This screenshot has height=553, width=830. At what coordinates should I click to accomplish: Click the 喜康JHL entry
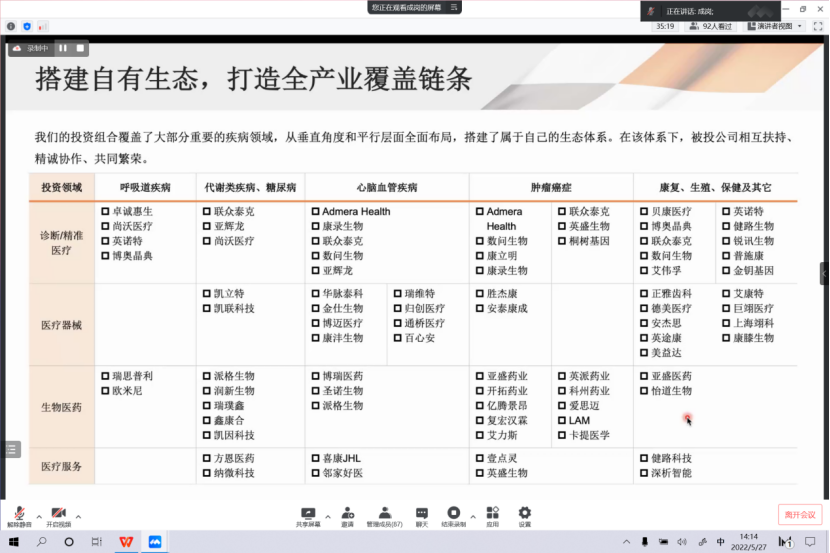(x=341, y=458)
